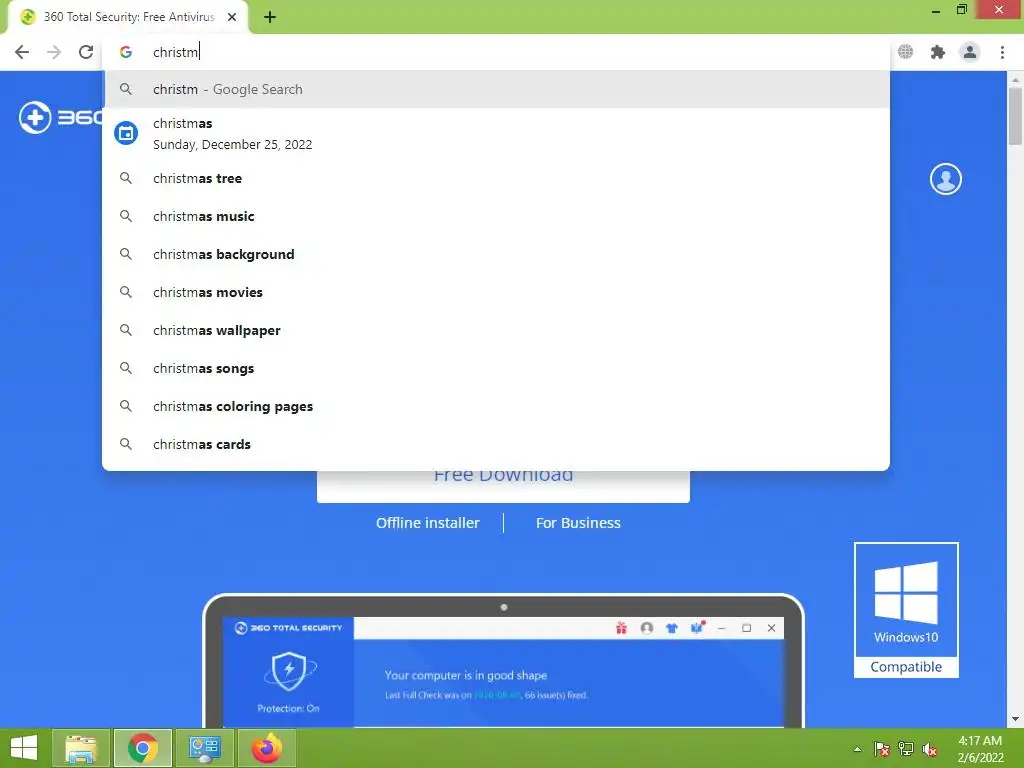Screen dimensions: 1024x768
Task: Pick the 'christmas tree' suggestion
Action: pyautogui.click(x=496, y=178)
